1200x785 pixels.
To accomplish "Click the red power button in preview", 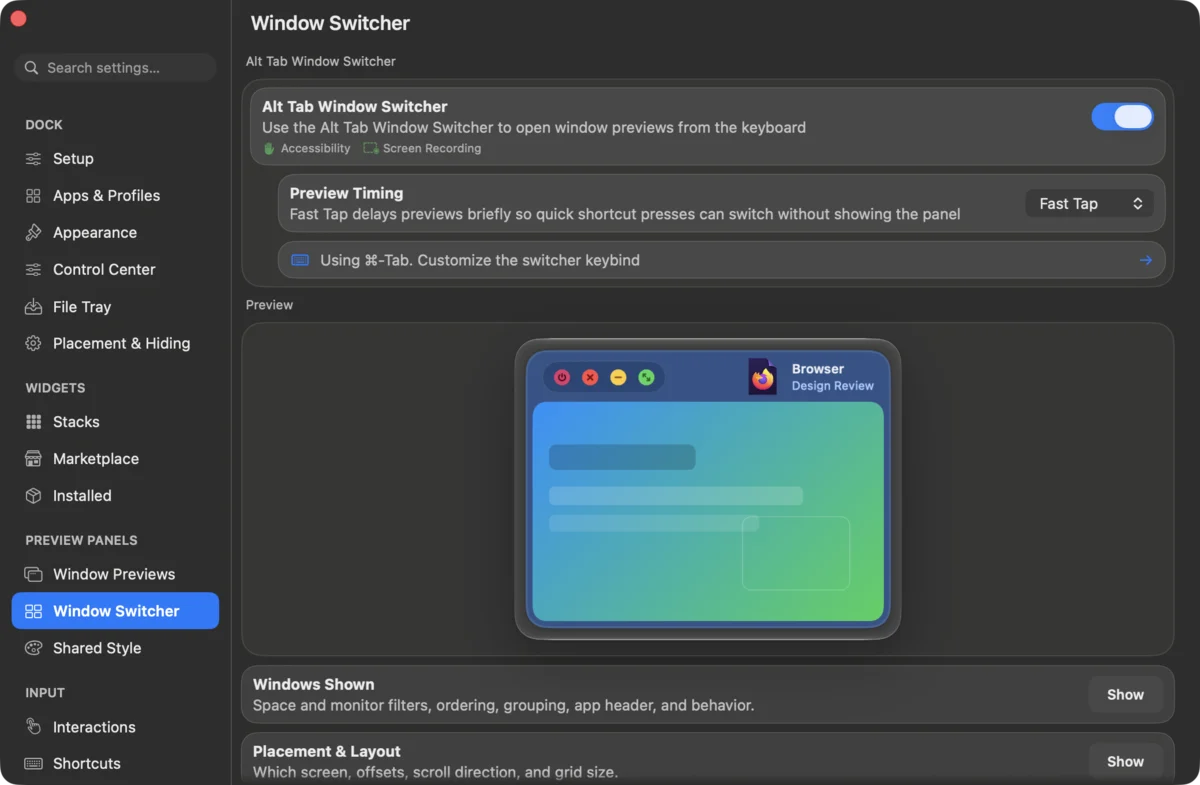I will coord(562,377).
